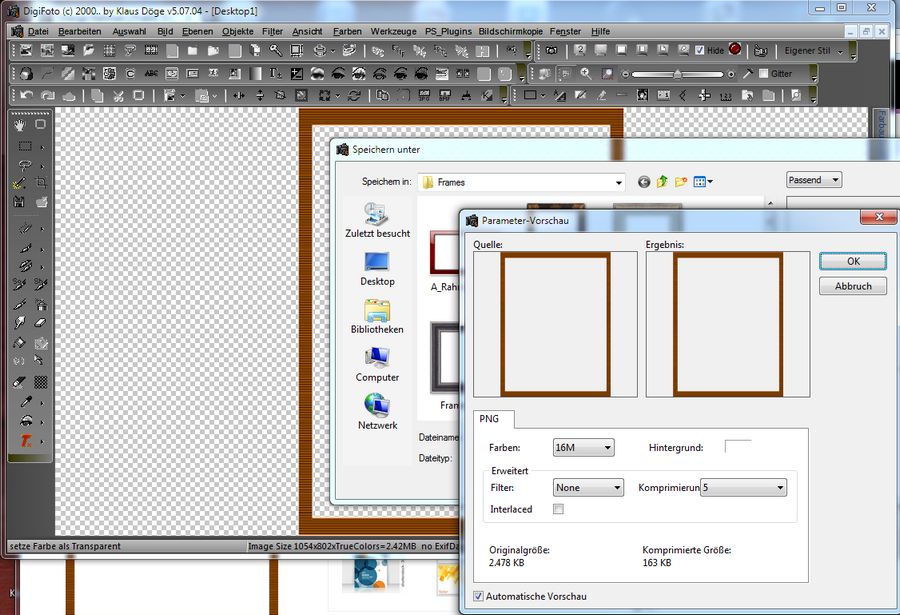Uncheck Automatische Vorschau
The width and height of the screenshot is (900, 615).
478,597
